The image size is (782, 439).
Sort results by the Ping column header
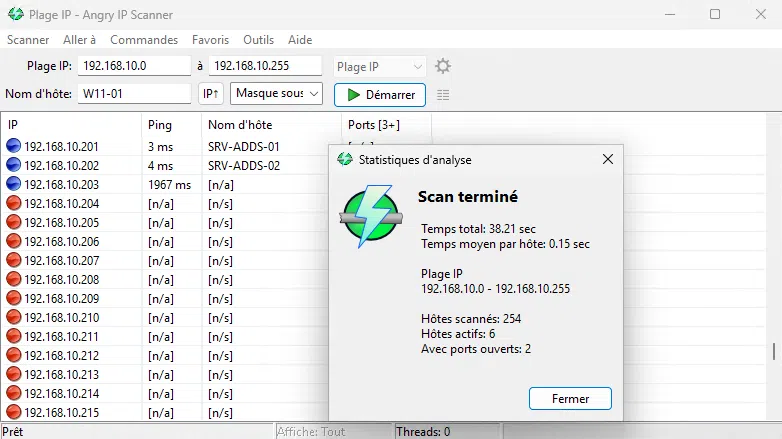(x=170, y=125)
